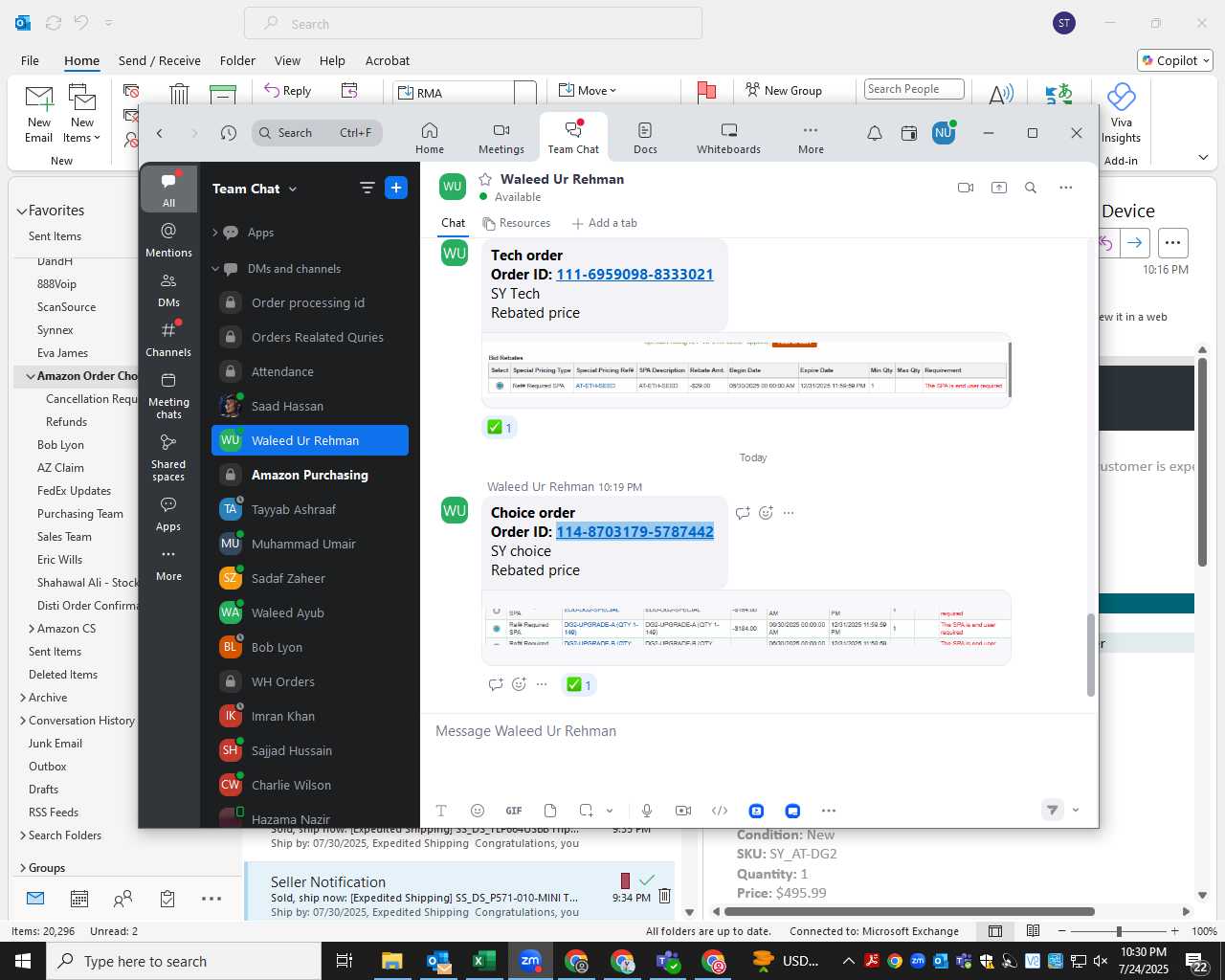Go back with Zoom back arrow
The height and width of the screenshot is (980, 1225).
pyautogui.click(x=160, y=133)
